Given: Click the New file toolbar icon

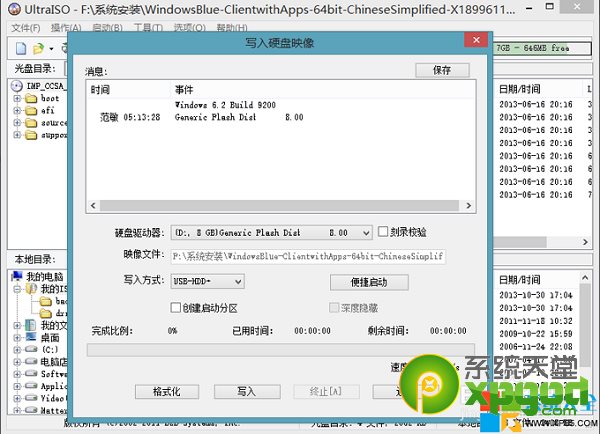Looking at the screenshot, I should coord(20,48).
